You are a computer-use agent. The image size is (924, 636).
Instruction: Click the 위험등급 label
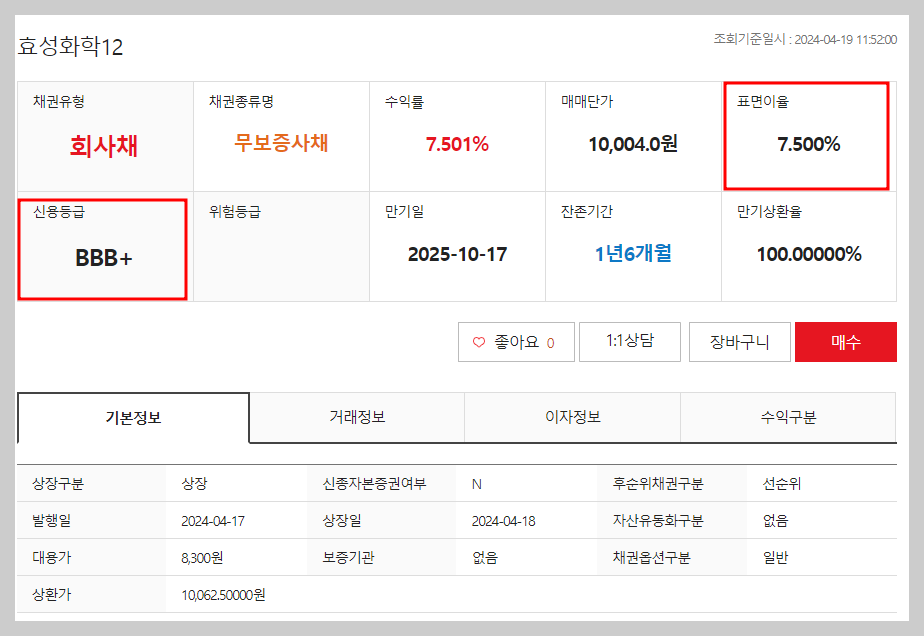[235, 212]
